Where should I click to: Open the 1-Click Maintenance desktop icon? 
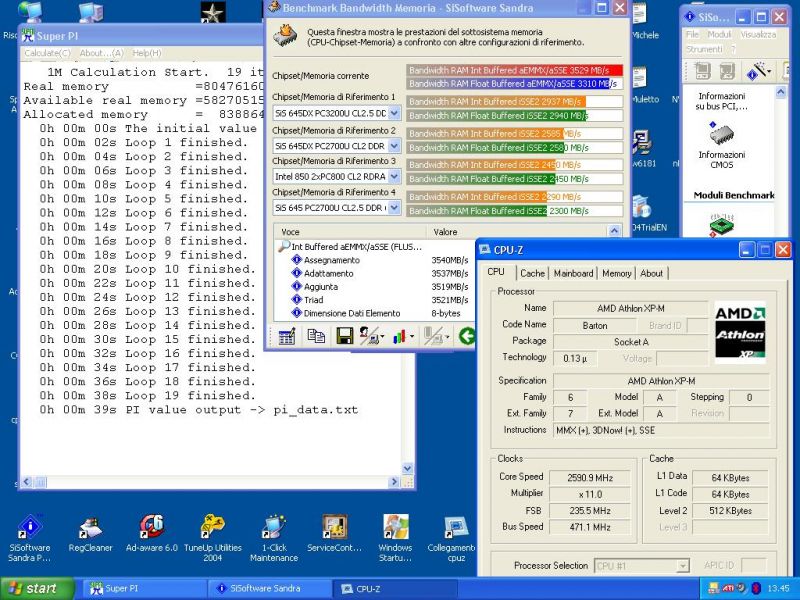pos(274,528)
